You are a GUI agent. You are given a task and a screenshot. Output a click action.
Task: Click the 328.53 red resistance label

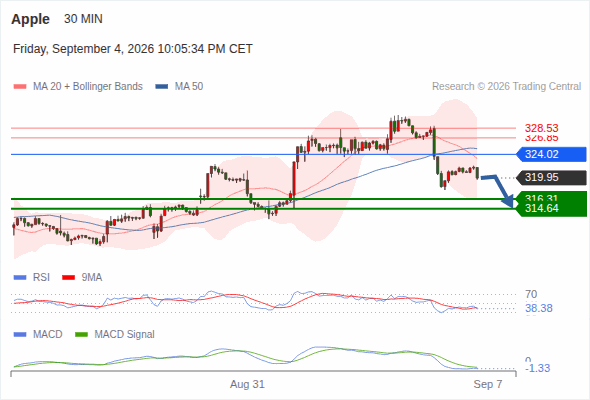[x=541, y=128]
